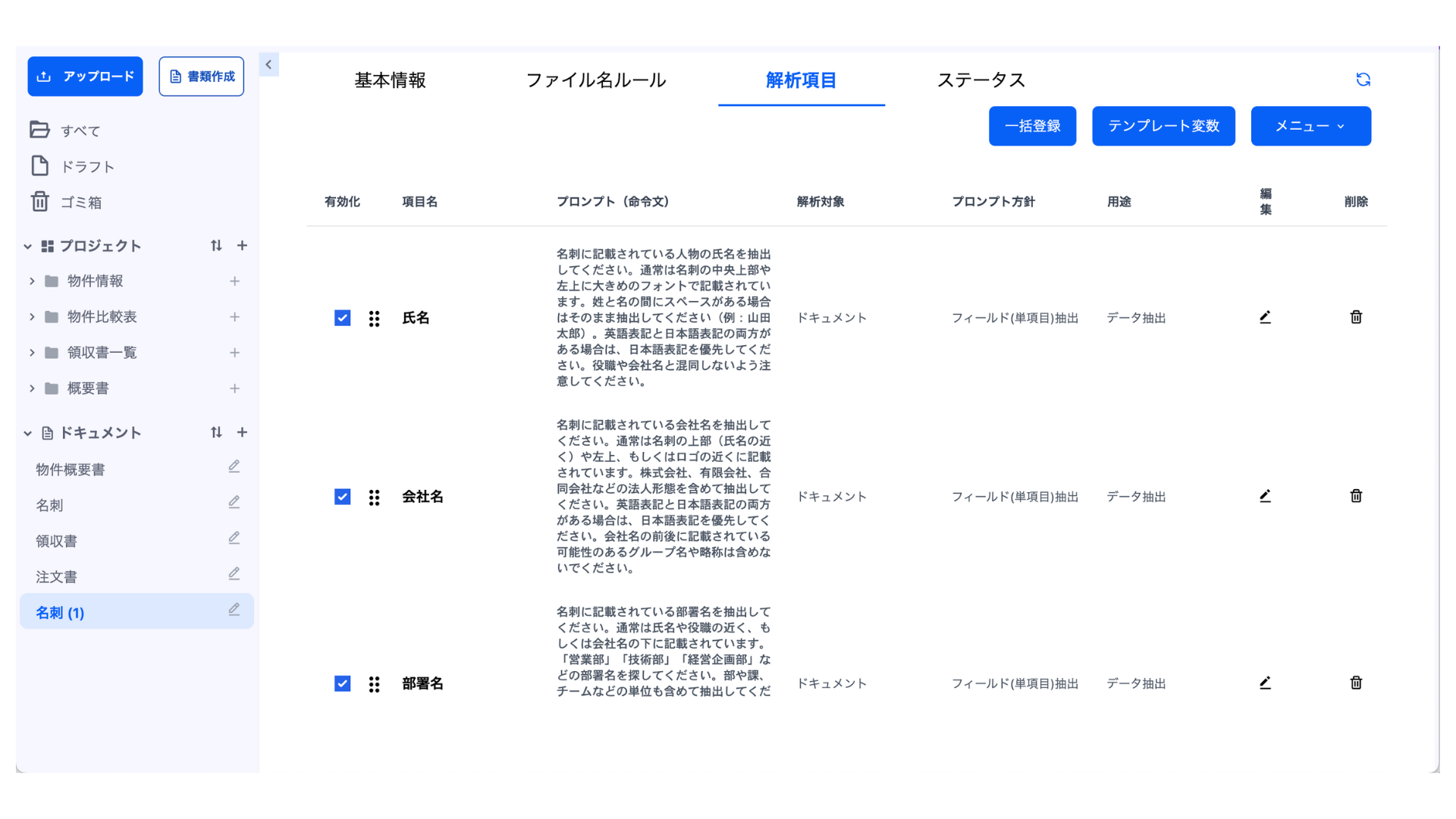Open the ゴミ箱 trash folder
The height and width of the screenshot is (819, 1456).
tap(80, 202)
